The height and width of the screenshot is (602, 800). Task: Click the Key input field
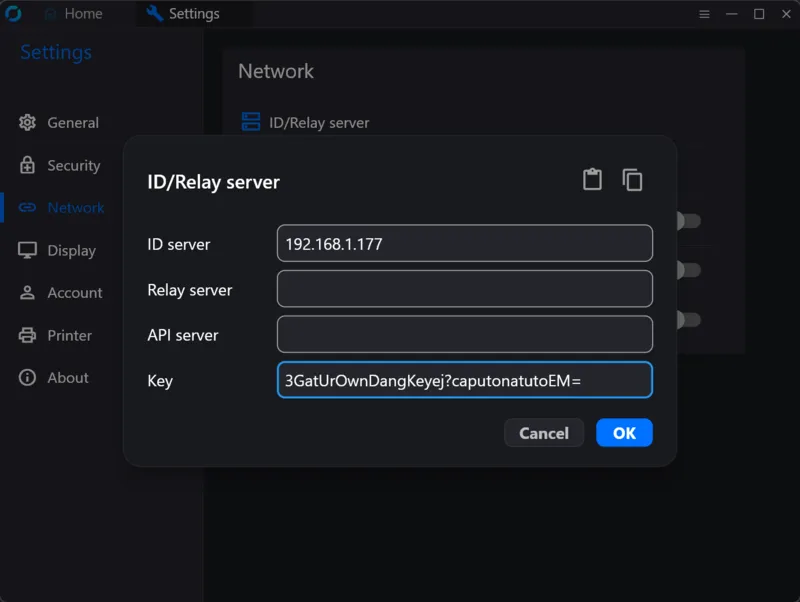tap(465, 380)
